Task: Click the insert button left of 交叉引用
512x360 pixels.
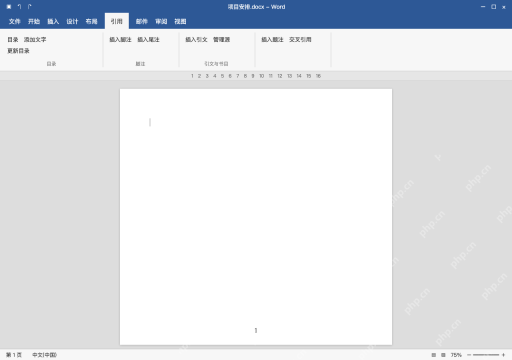Action: click(272, 40)
